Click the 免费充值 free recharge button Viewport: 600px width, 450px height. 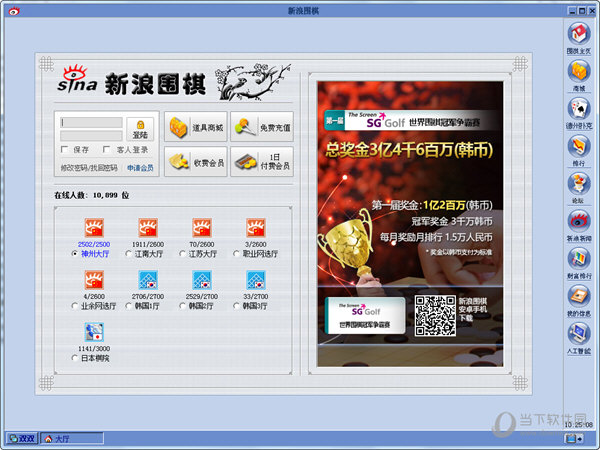click(x=262, y=127)
